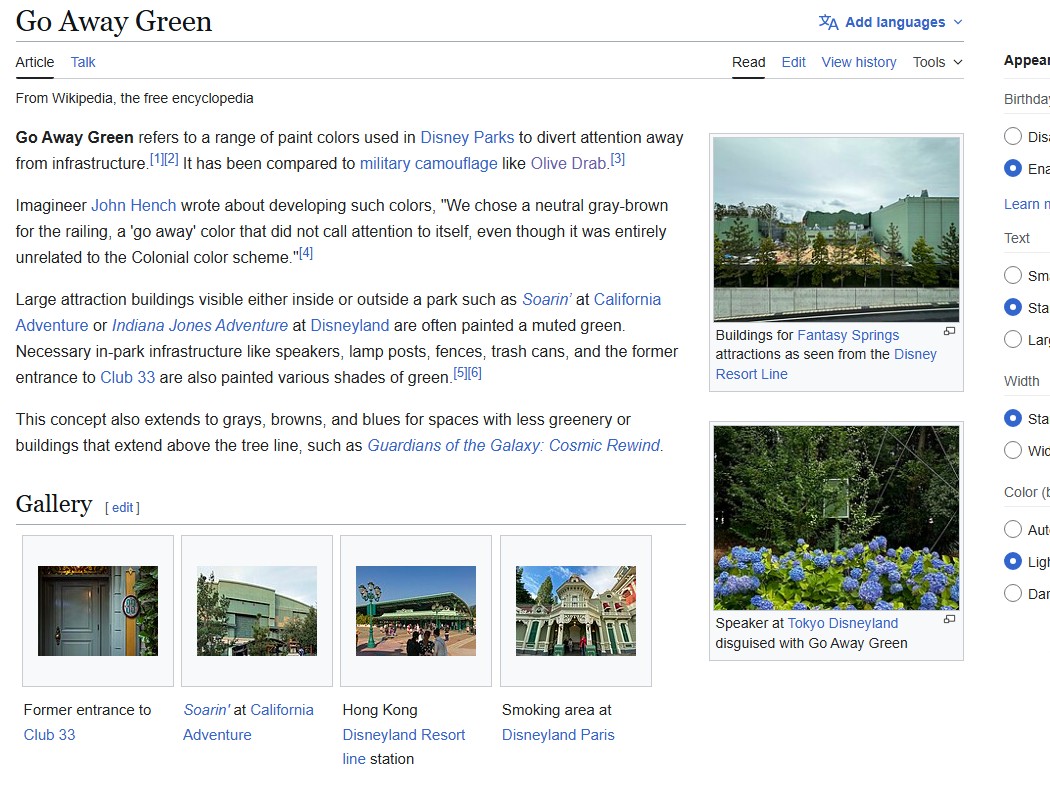Select the Article tab
This screenshot has width=1050, height=786.
coord(35,62)
